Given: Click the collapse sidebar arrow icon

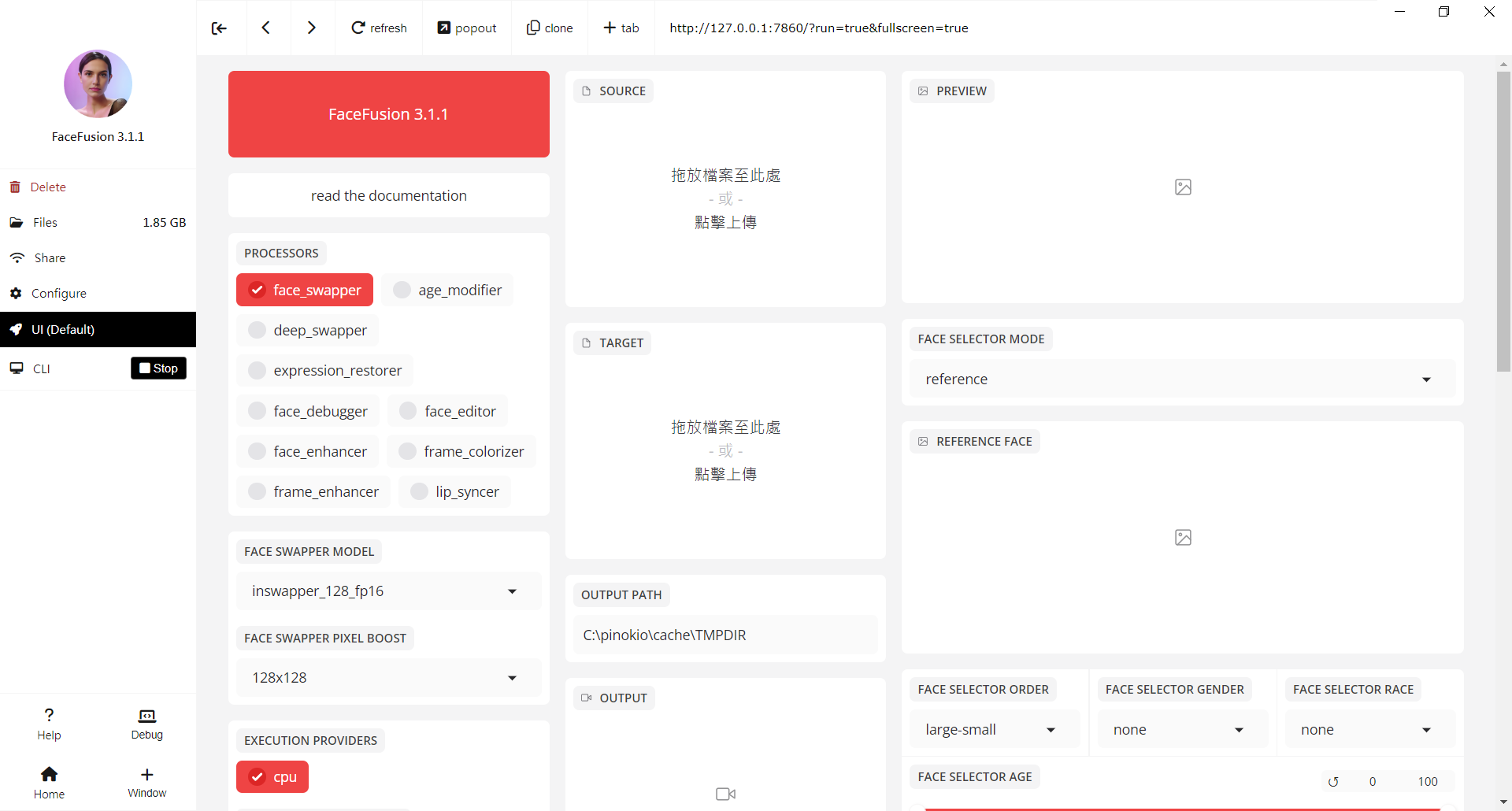Looking at the screenshot, I should click(219, 28).
